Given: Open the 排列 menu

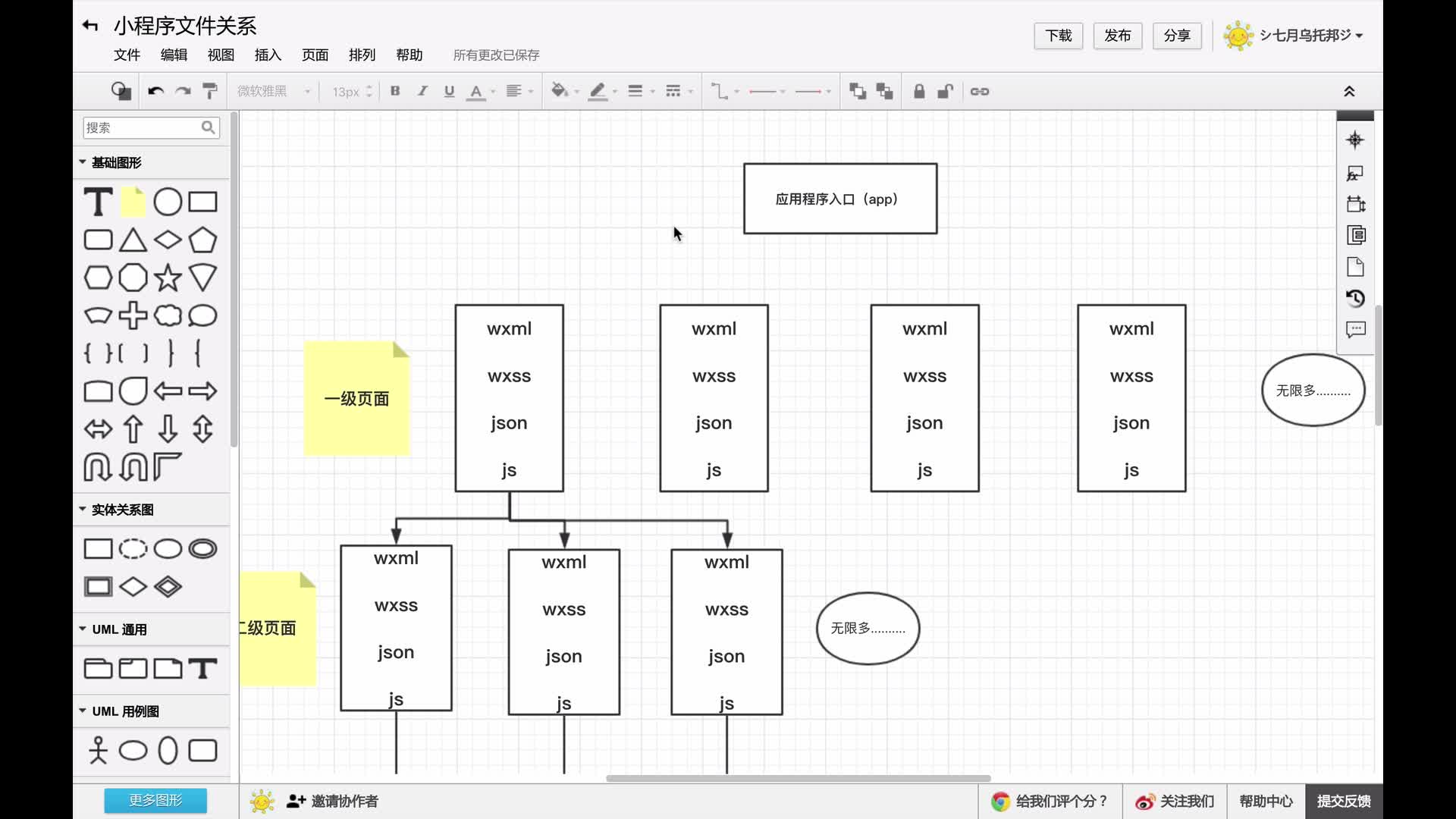Looking at the screenshot, I should (x=362, y=55).
